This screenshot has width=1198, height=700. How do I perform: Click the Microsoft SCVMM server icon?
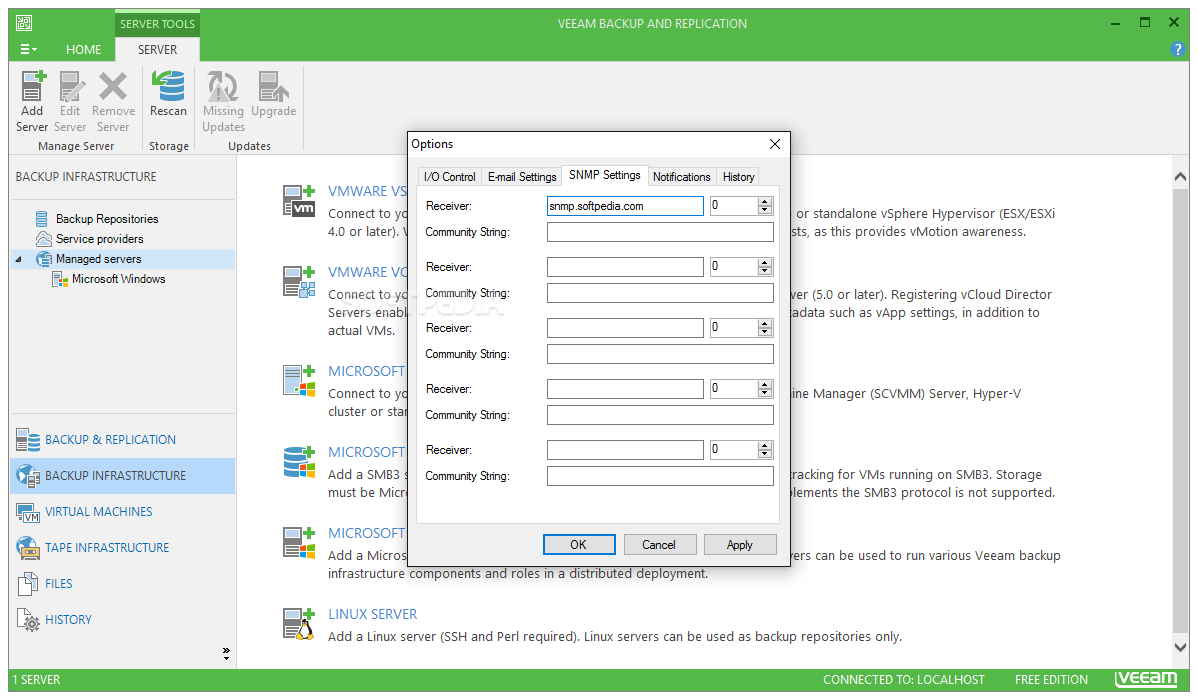(x=299, y=381)
